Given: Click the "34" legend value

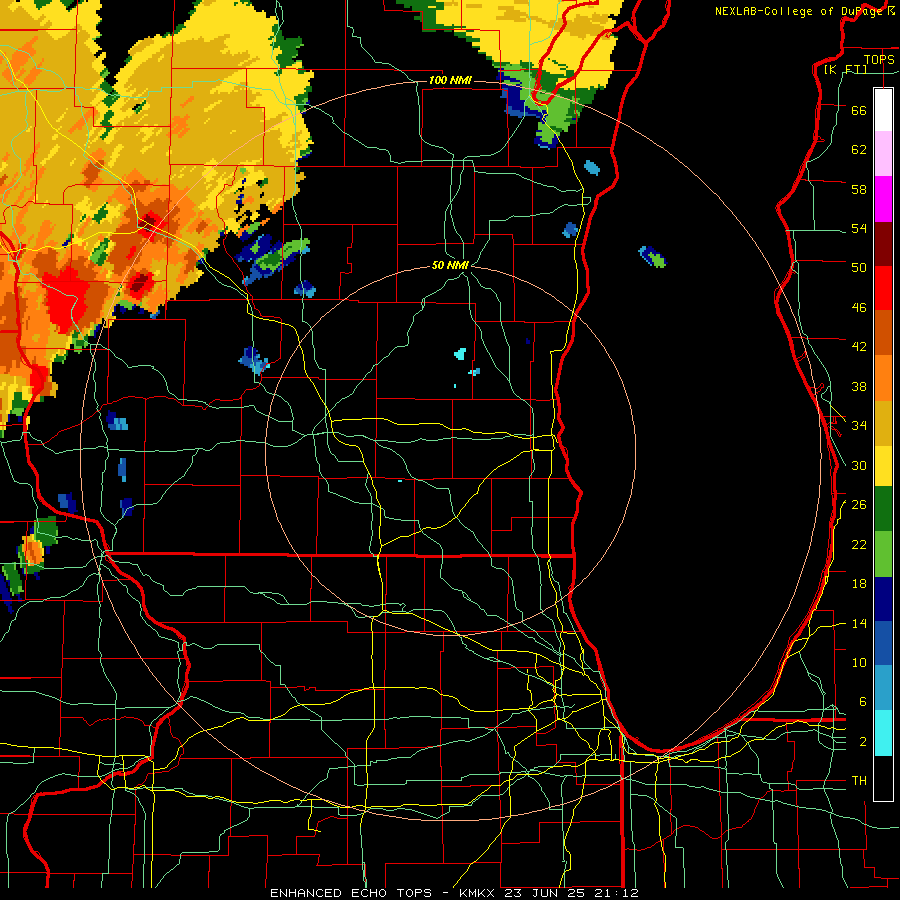Looking at the screenshot, I should coord(859,426).
